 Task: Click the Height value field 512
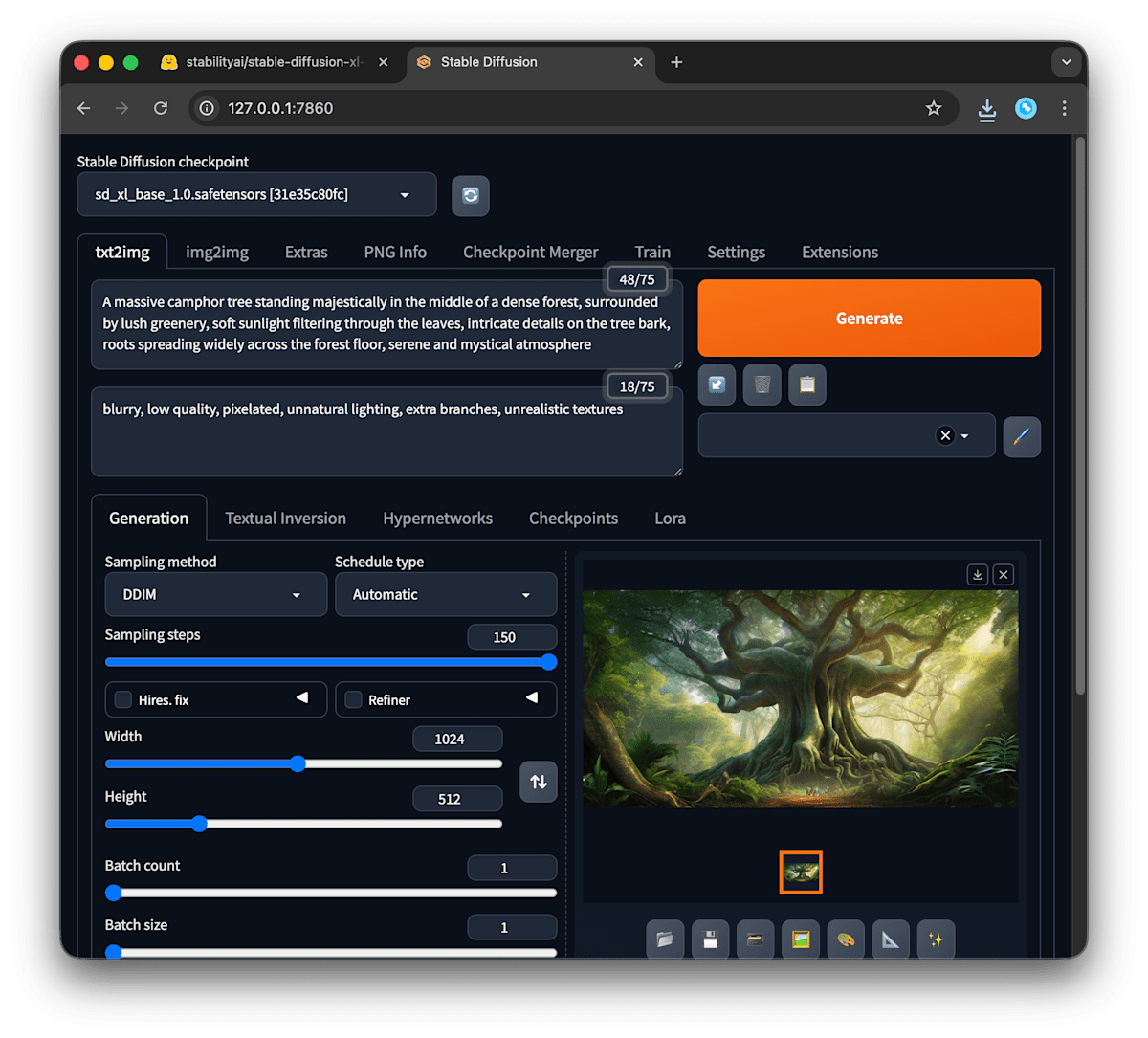pyautogui.click(x=457, y=799)
